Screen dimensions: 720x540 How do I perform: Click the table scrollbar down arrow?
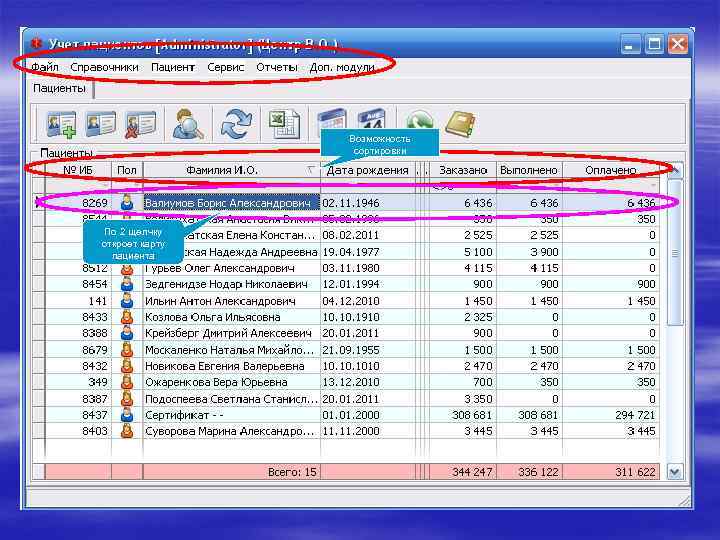tap(675, 472)
